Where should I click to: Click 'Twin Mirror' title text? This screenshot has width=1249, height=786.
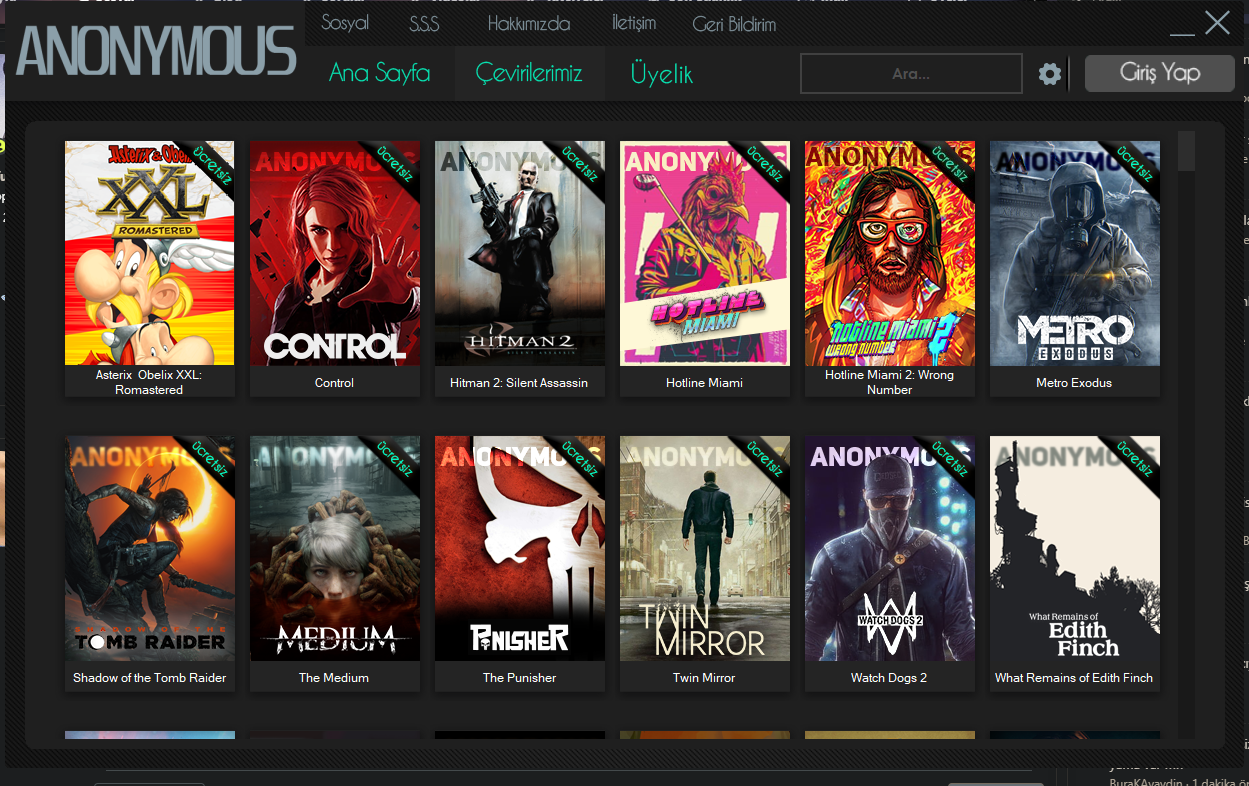click(x=704, y=678)
